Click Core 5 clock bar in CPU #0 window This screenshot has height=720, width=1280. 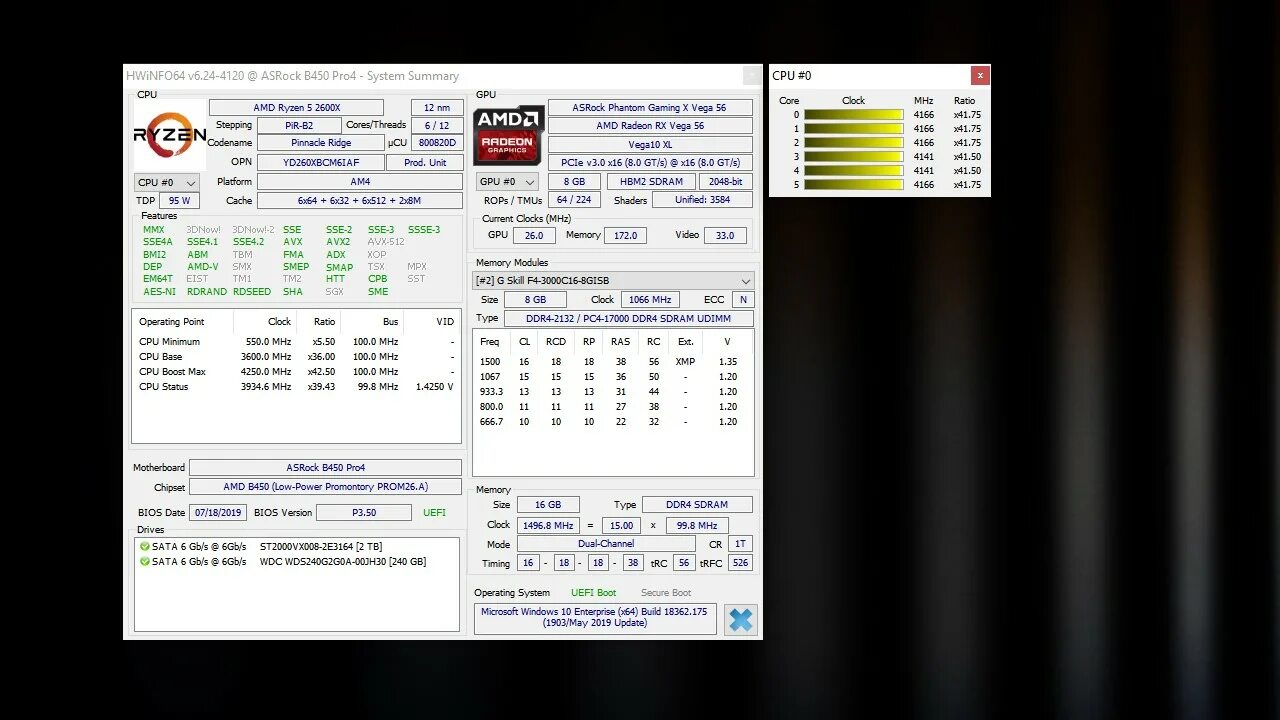pos(854,185)
